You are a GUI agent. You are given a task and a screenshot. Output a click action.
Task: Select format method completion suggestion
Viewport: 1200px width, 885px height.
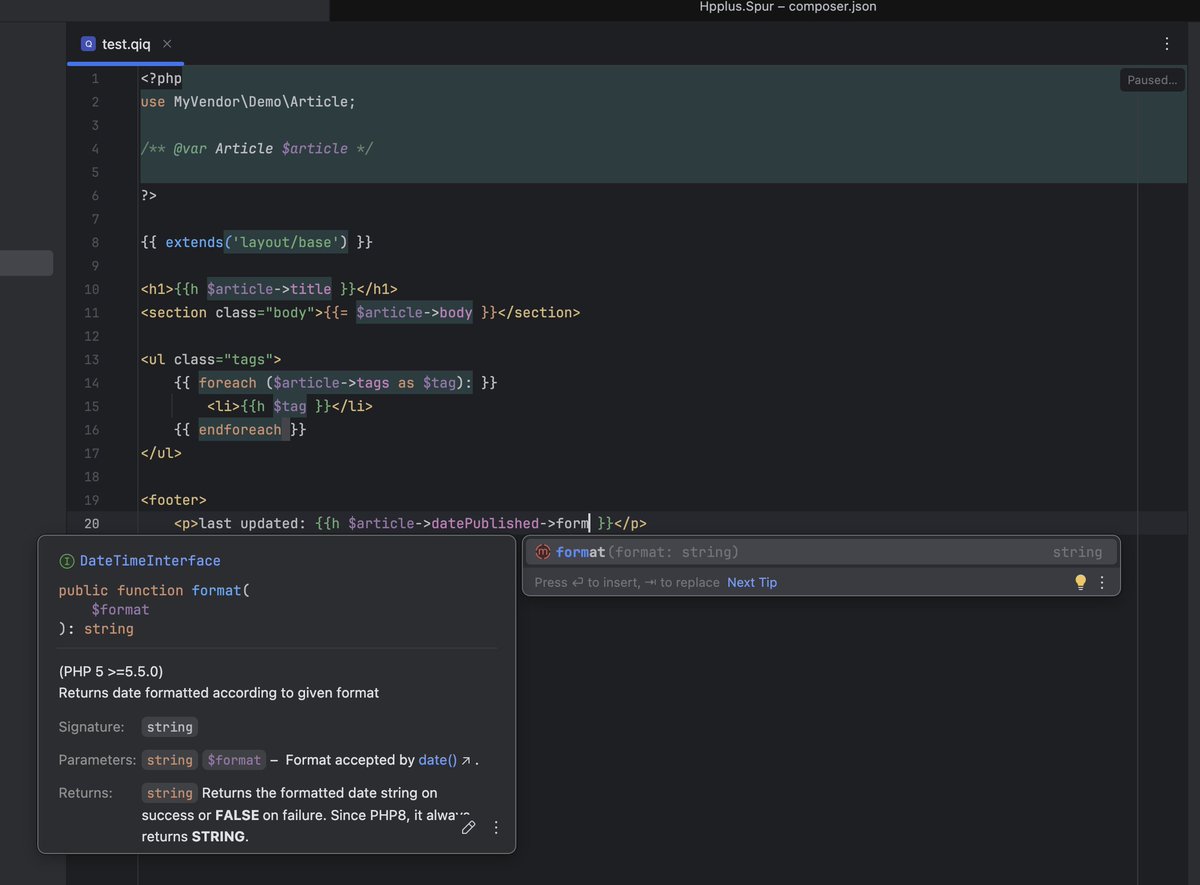[x=820, y=552]
